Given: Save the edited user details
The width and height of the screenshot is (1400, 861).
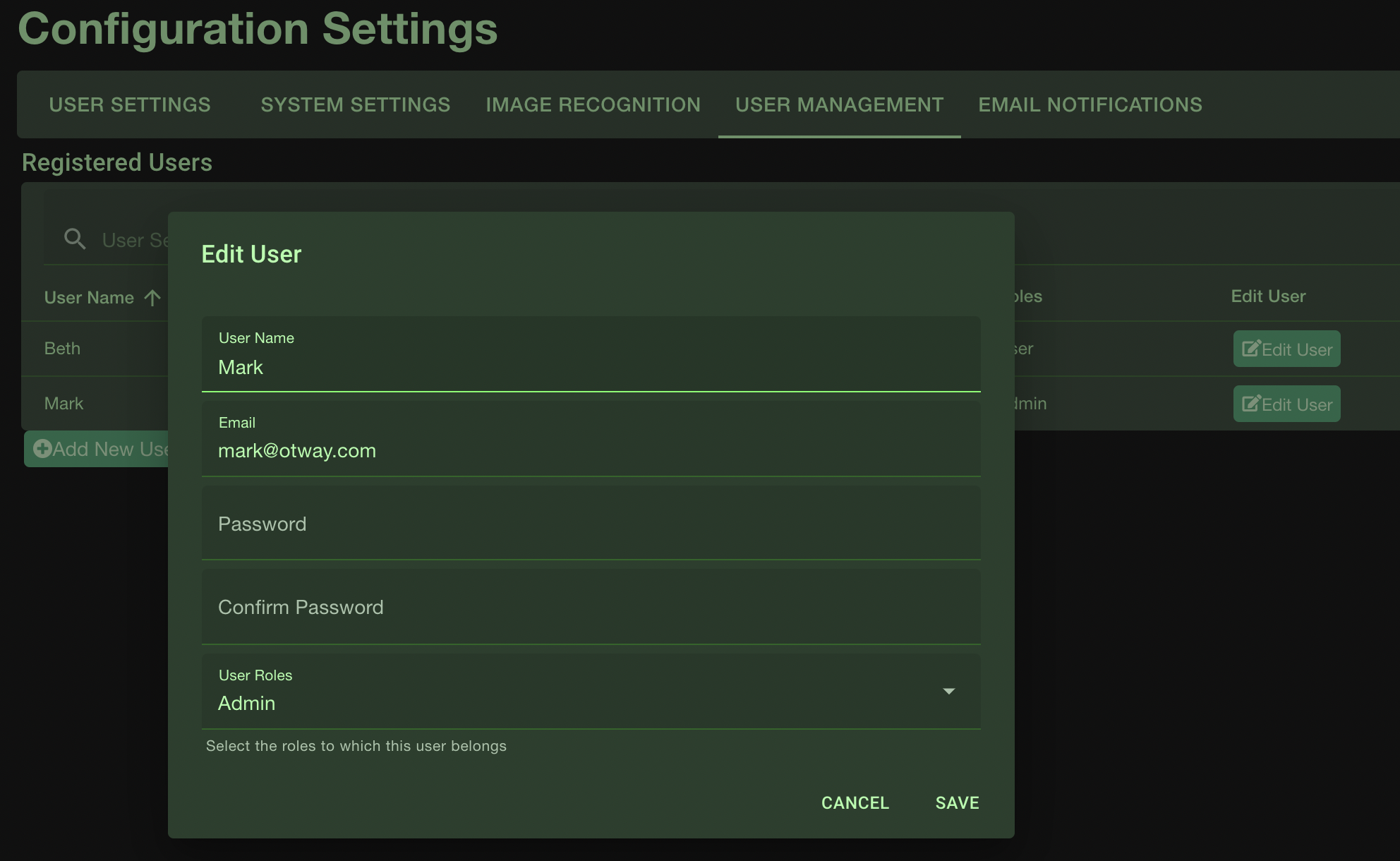Looking at the screenshot, I should [956, 802].
